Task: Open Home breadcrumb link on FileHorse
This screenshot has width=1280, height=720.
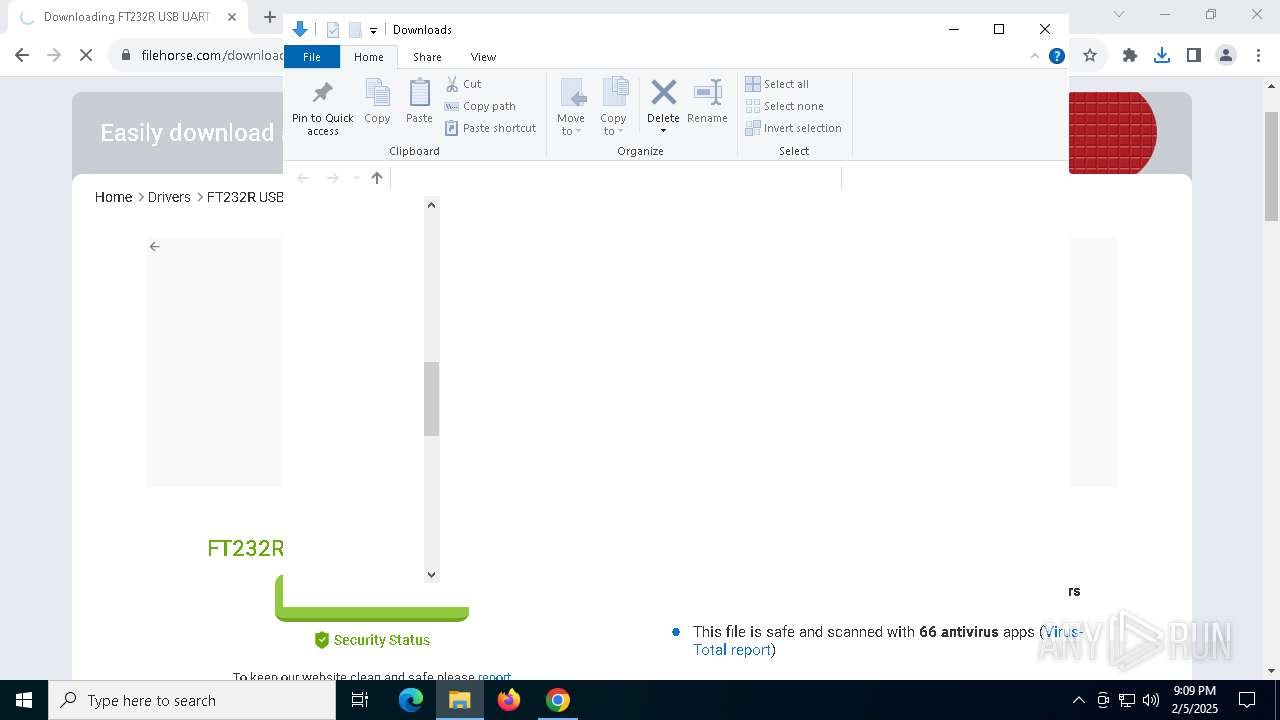Action: pos(113,197)
